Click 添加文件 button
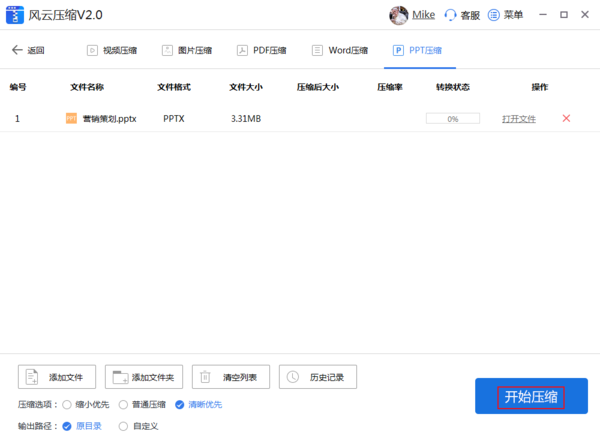 coord(57,377)
